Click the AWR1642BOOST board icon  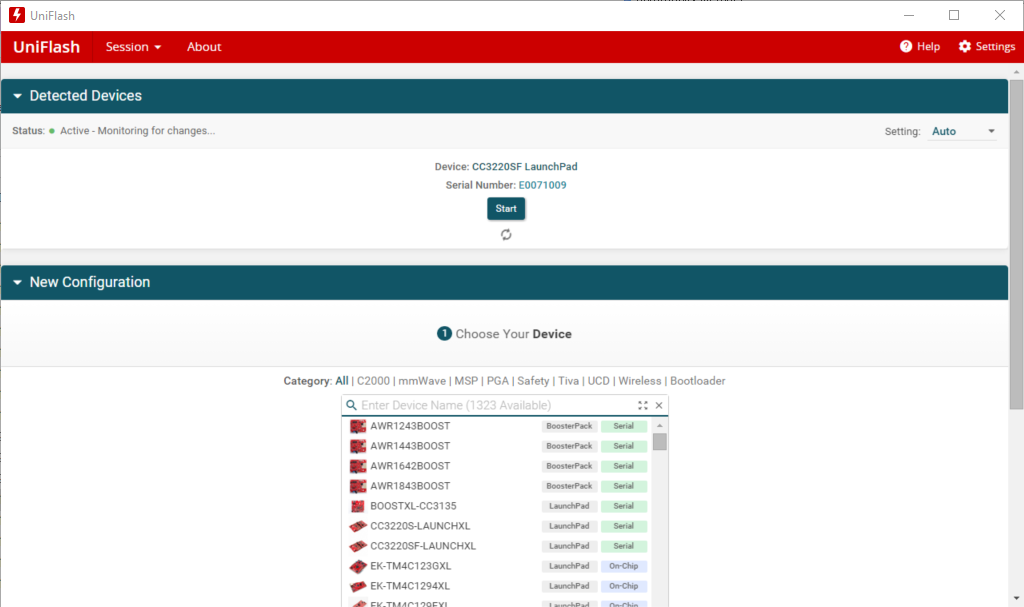[358, 467]
